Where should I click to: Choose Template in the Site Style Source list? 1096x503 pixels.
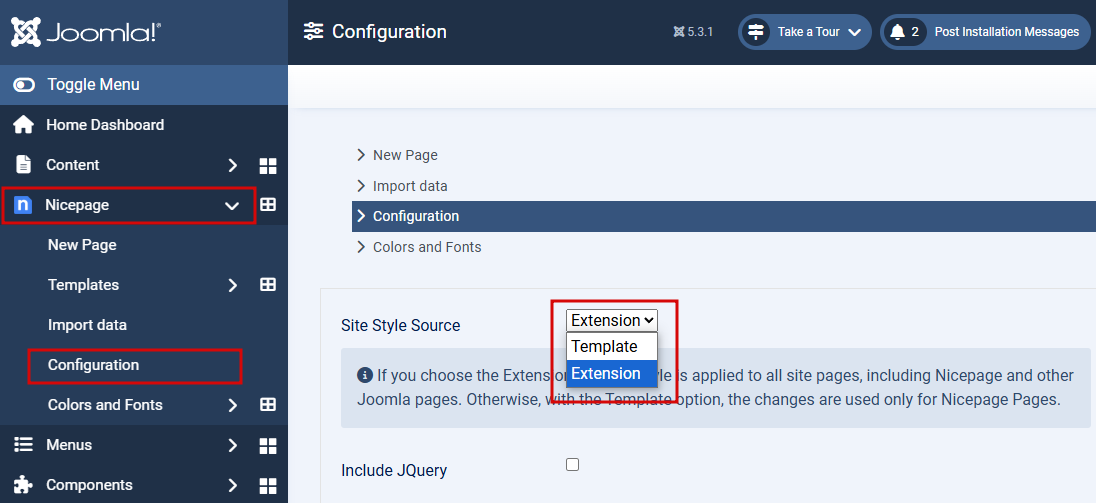[612, 347]
